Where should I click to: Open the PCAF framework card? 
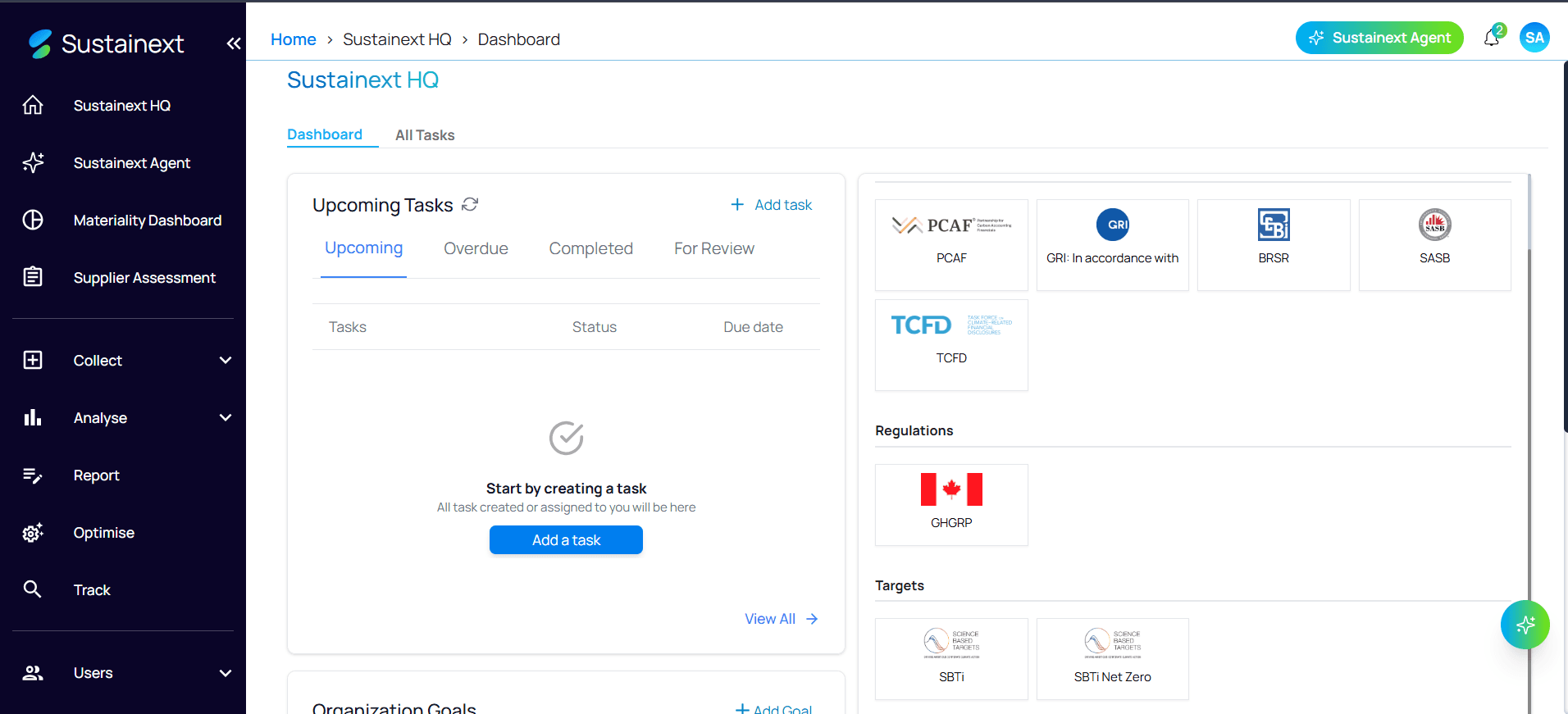[951, 244]
